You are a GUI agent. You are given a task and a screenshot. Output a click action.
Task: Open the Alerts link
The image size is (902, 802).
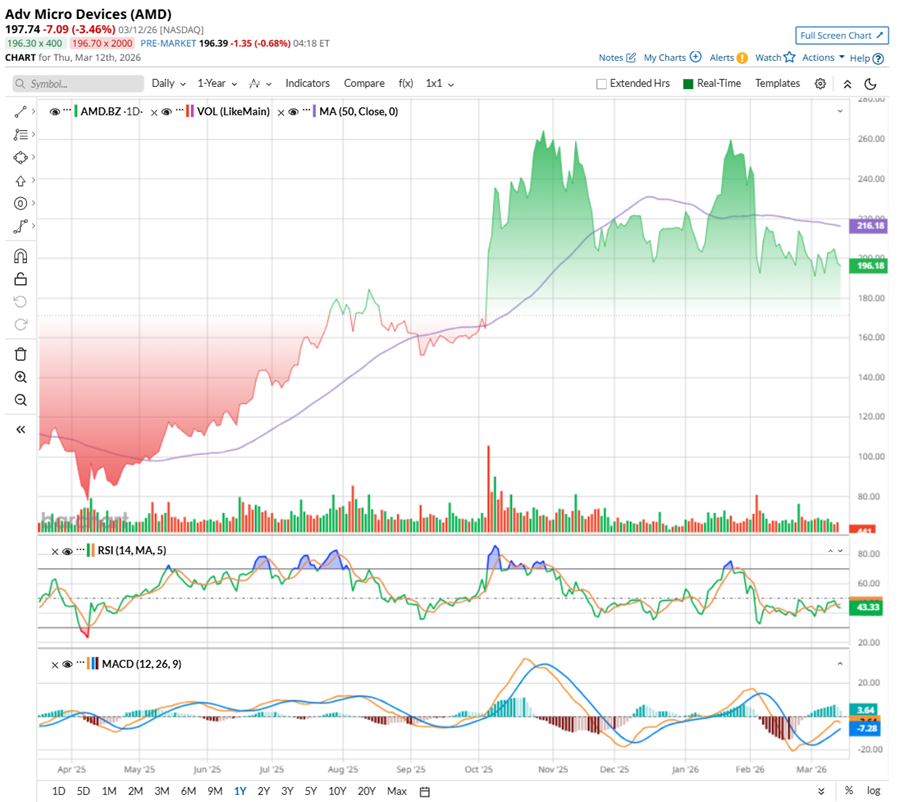pos(721,58)
